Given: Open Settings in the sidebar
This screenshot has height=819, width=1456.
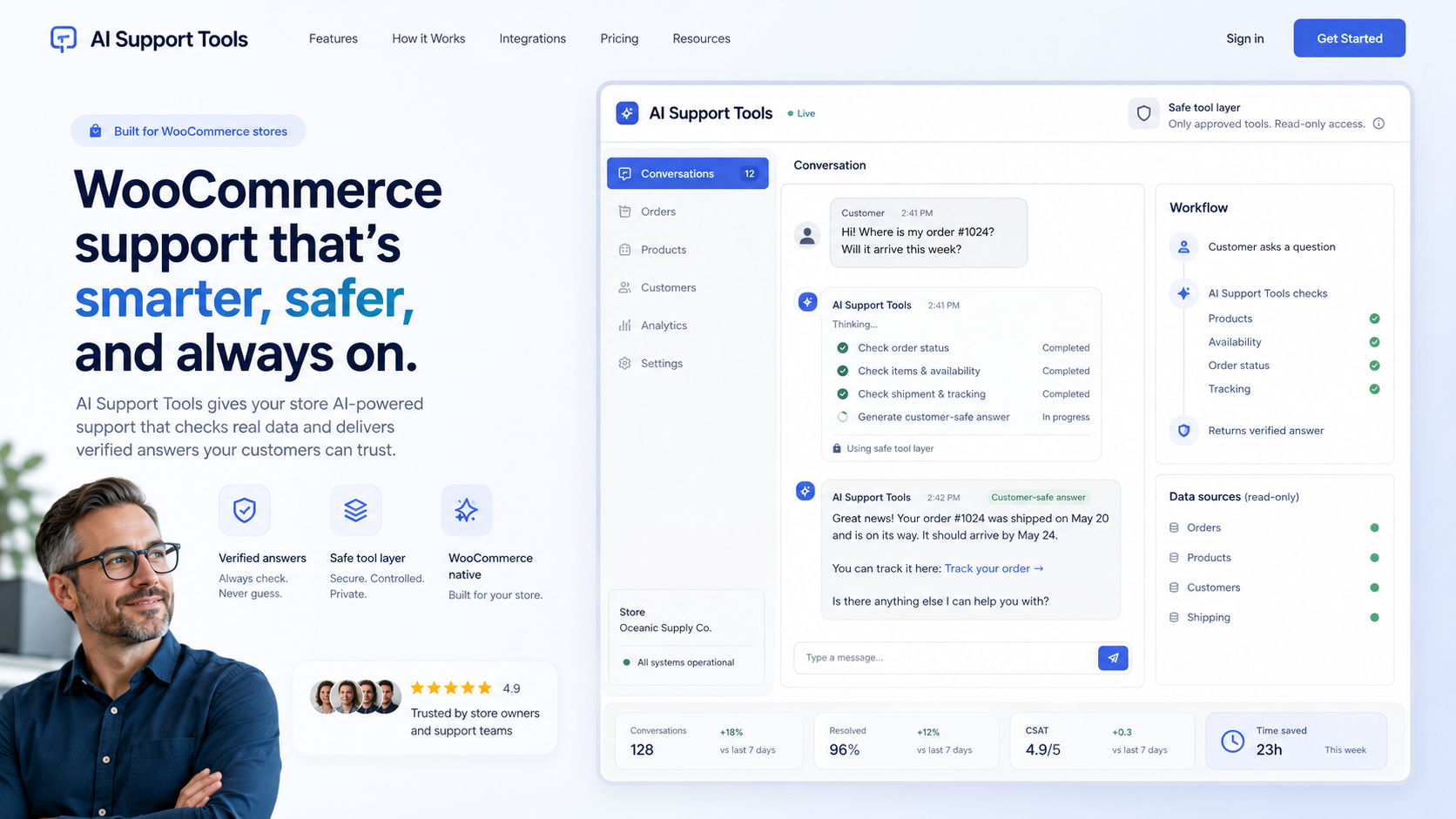Looking at the screenshot, I should point(688,363).
